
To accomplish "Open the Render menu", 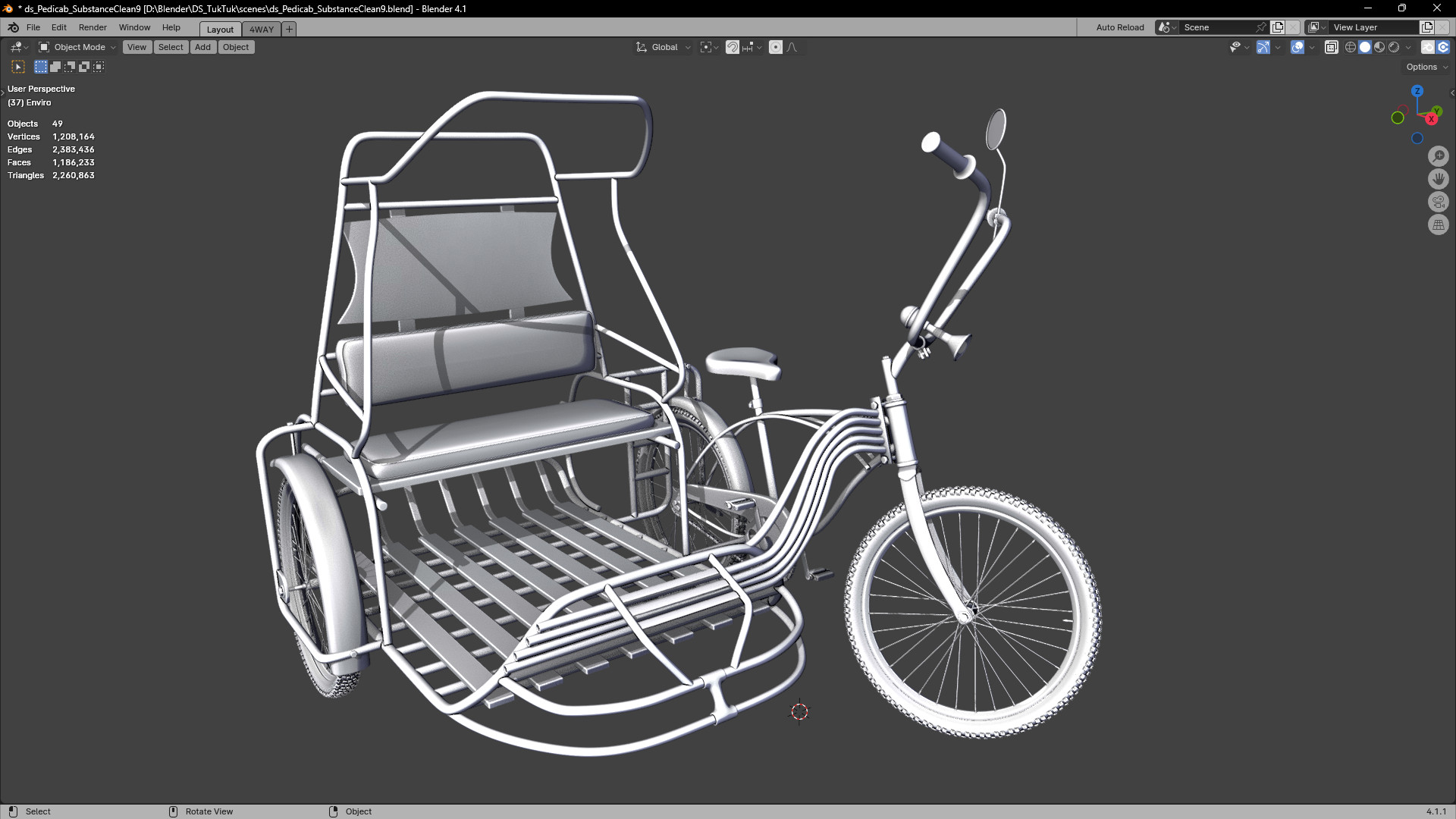I will [93, 27].
